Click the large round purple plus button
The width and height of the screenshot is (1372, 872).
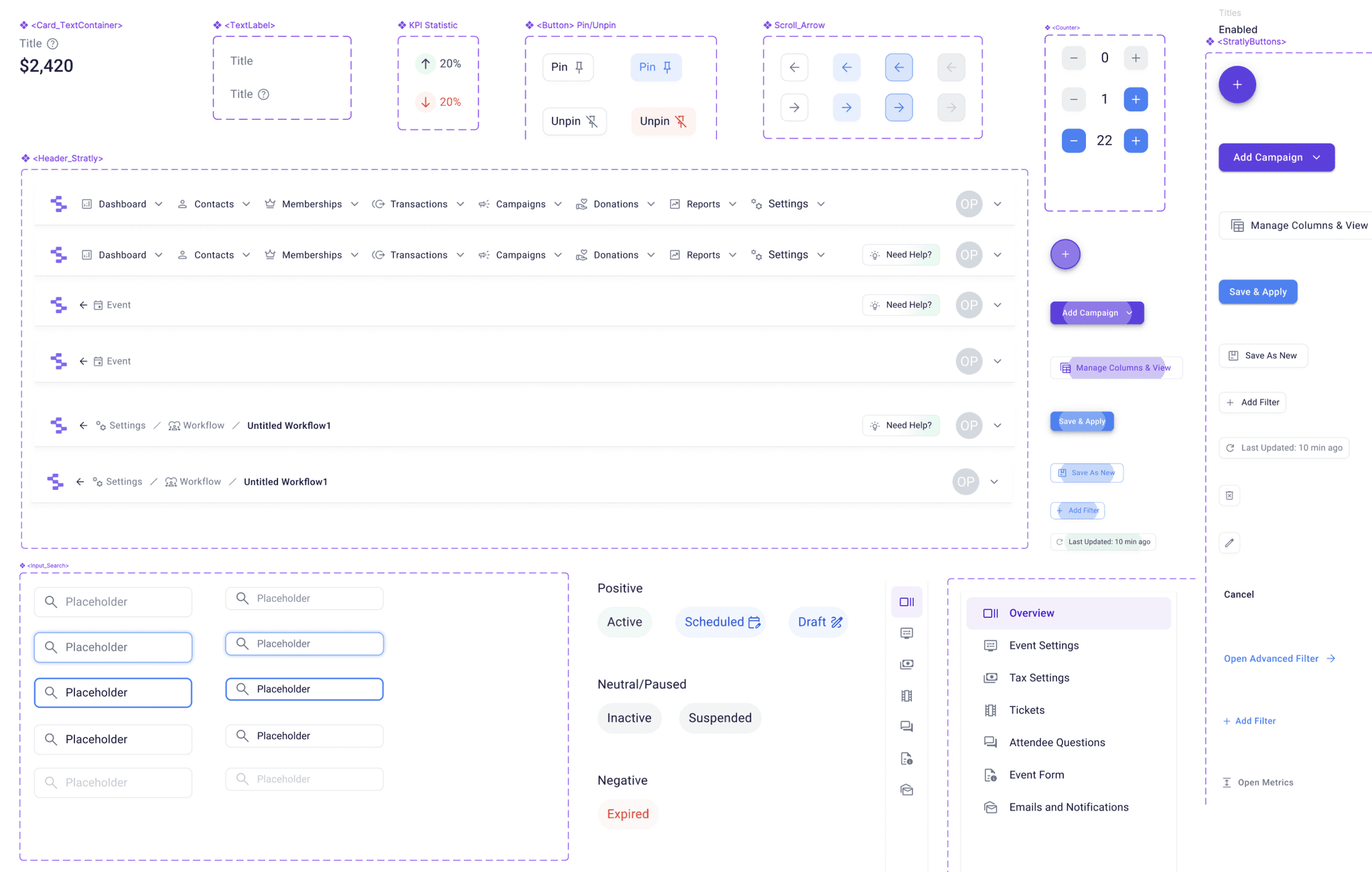tap(1237, 84)
